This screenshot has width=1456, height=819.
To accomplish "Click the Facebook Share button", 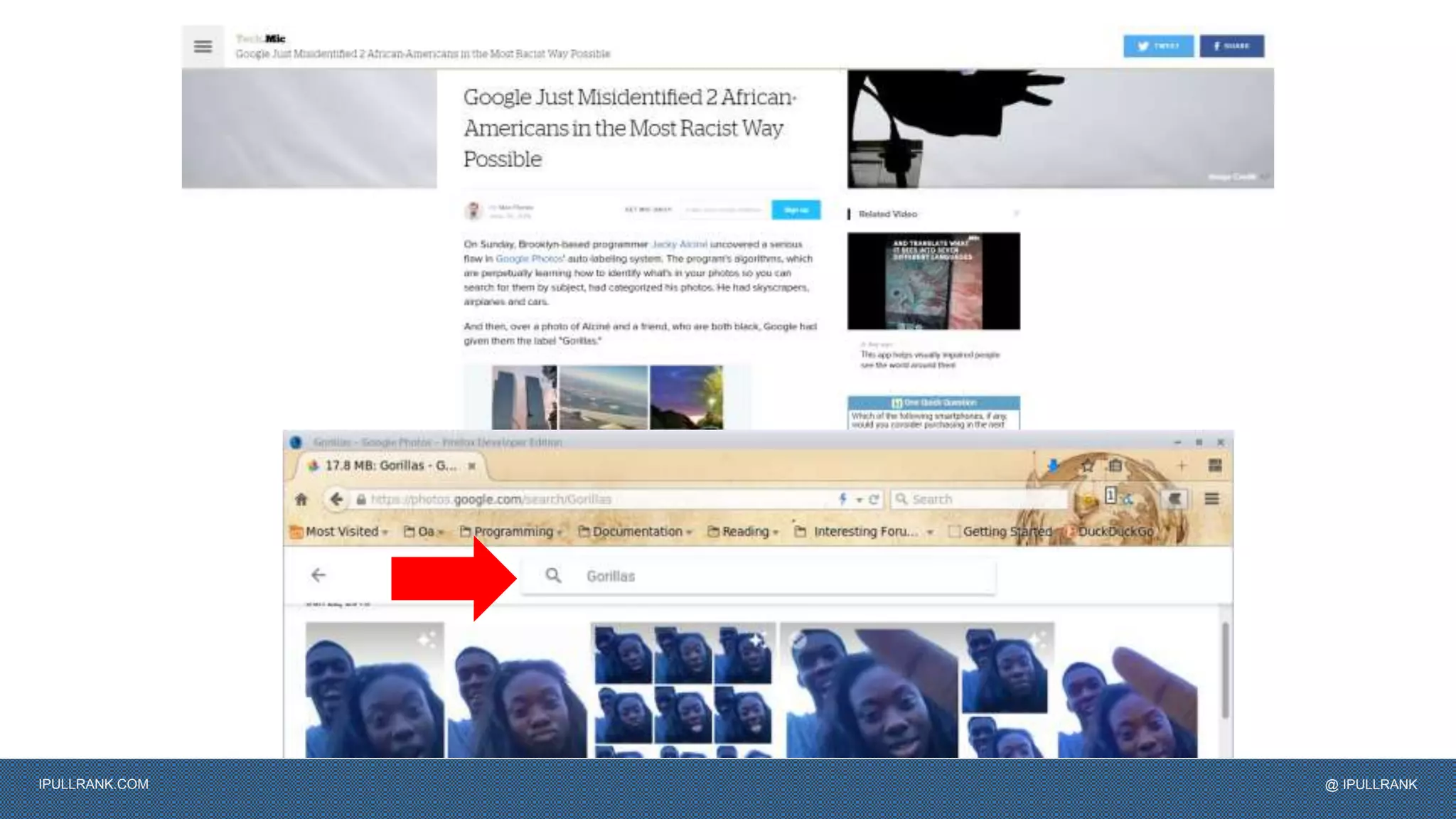I will (1231, 46).
